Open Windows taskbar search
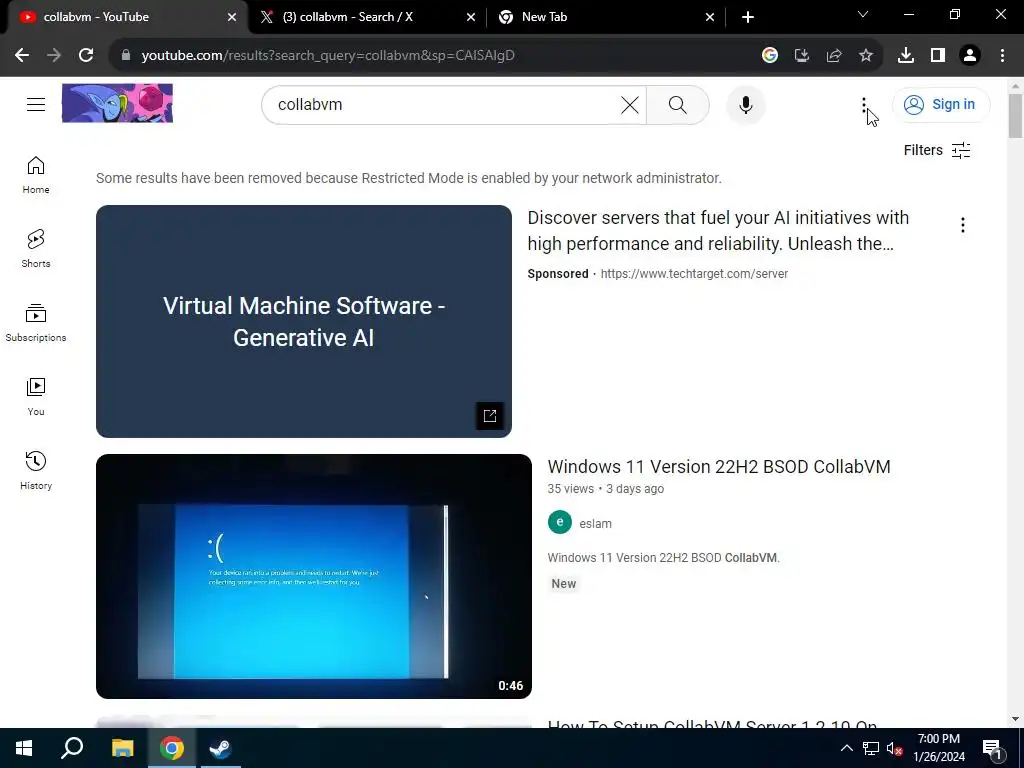This screenshot has height=768, width=1024. tap(72, 748)
